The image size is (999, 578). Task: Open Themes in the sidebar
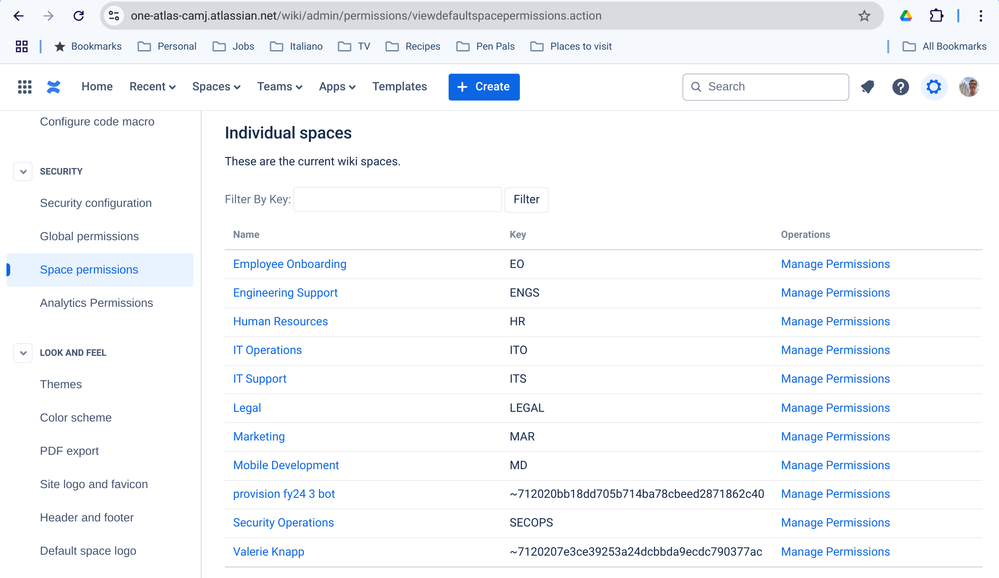61,384
